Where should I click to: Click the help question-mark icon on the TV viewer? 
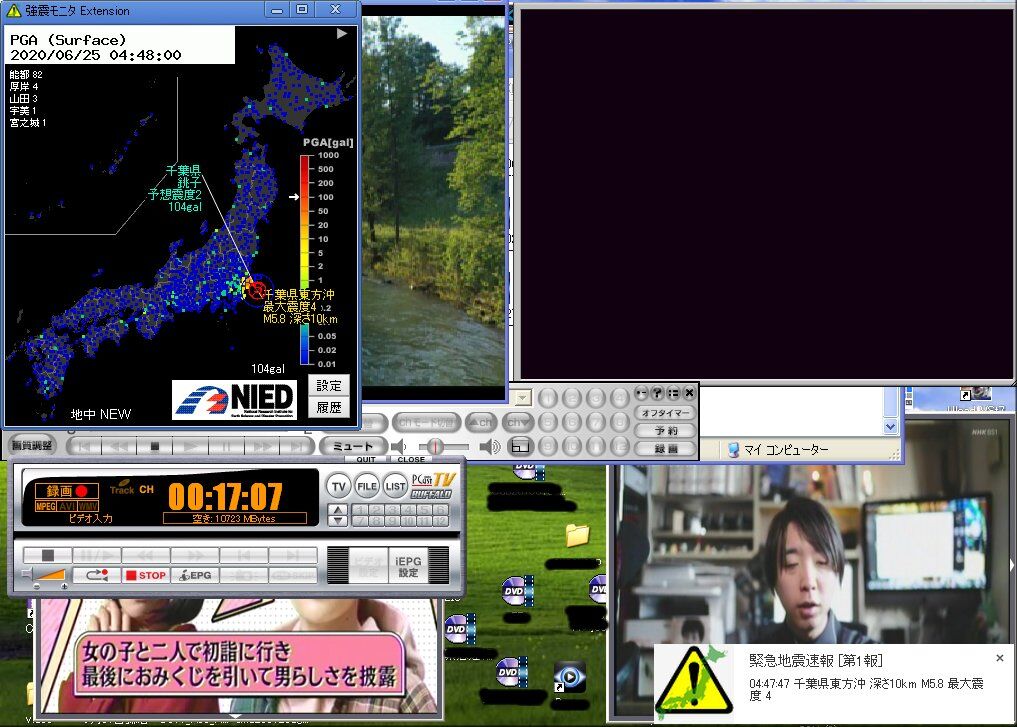[x=657, y=392]
